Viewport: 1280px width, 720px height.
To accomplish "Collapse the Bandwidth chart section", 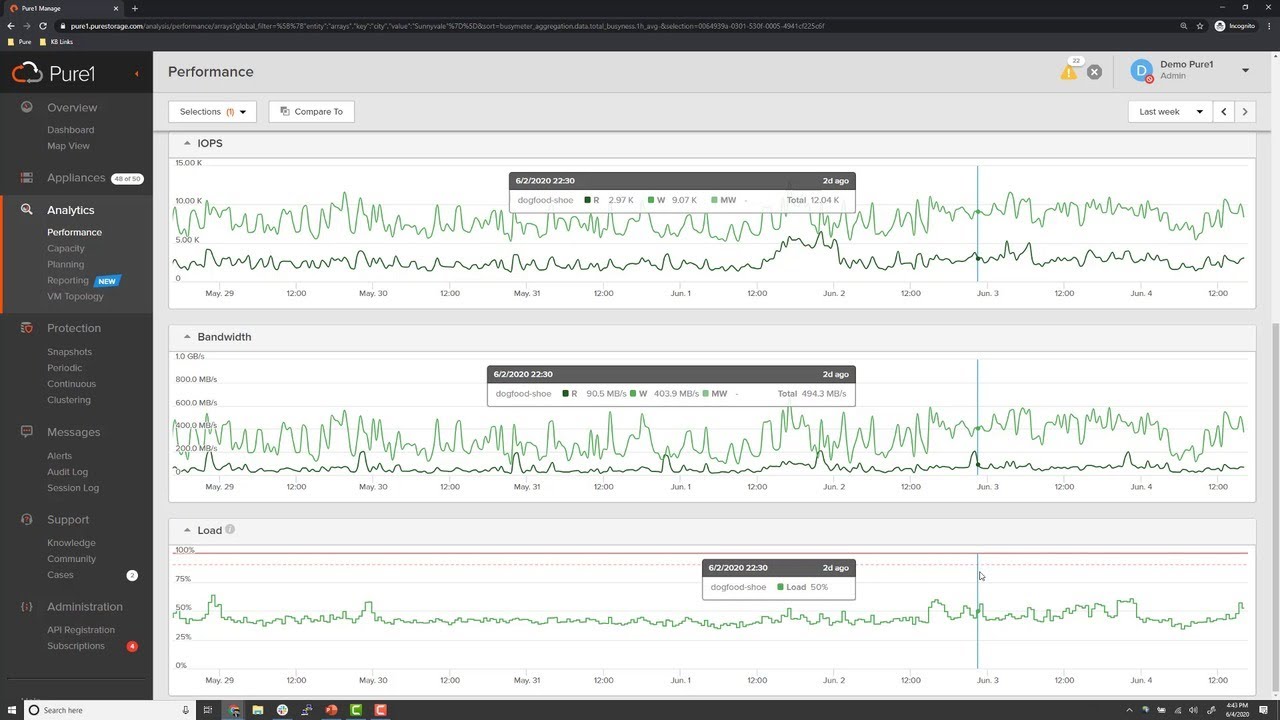I will (x=187, y=337).
